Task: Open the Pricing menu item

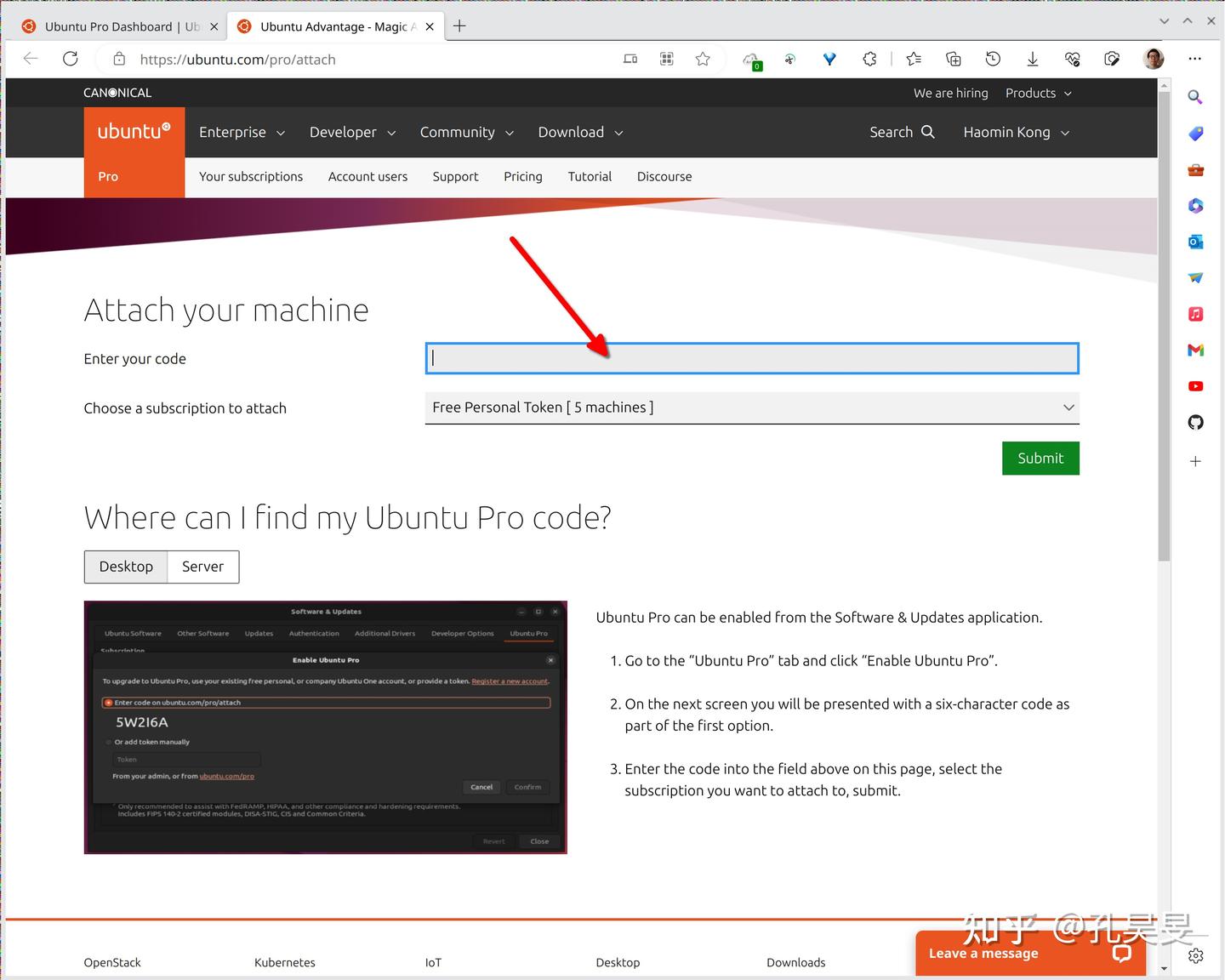Action: point(522,176)
